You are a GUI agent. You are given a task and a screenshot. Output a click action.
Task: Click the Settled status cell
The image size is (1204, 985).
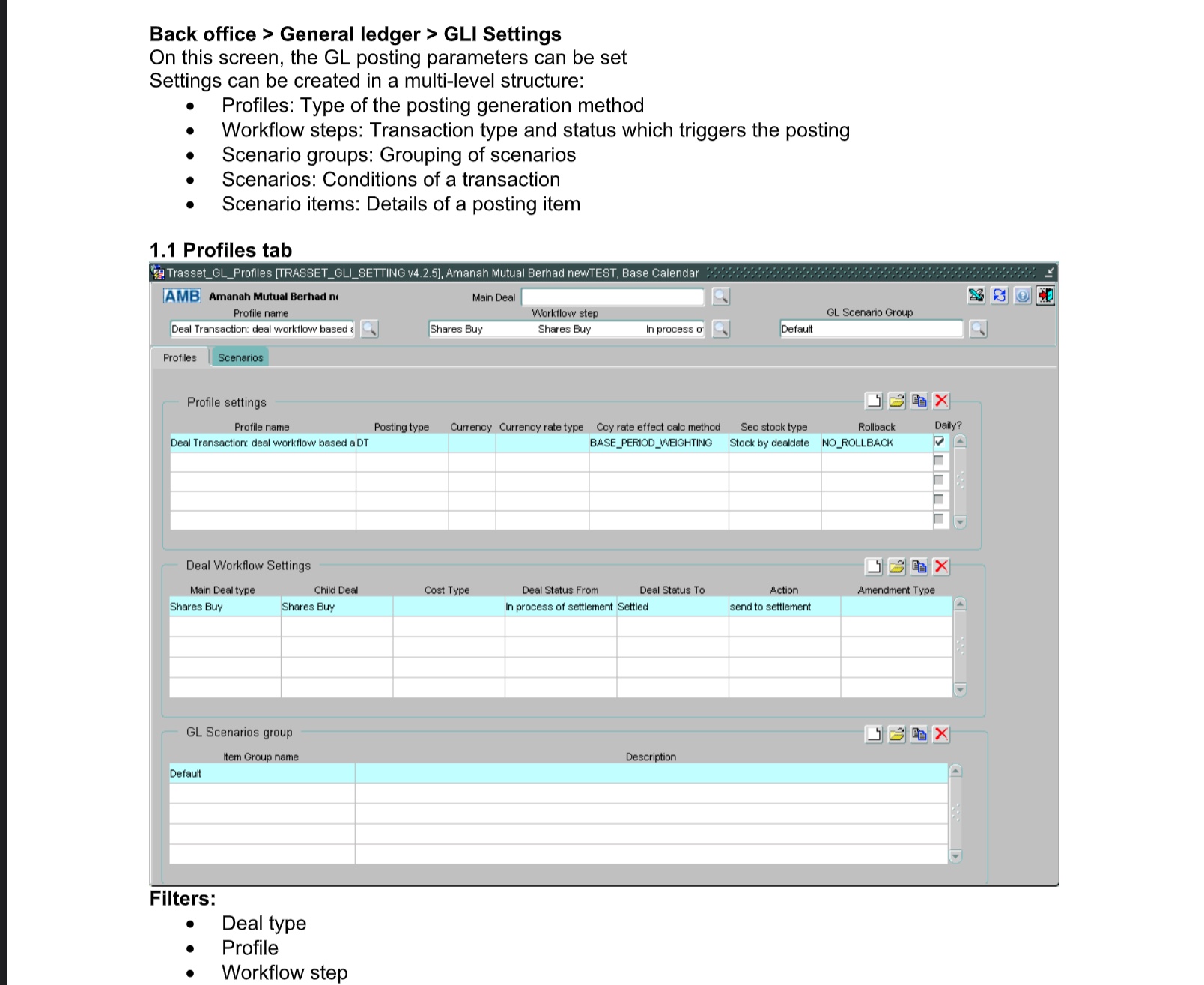click(672, 607)
